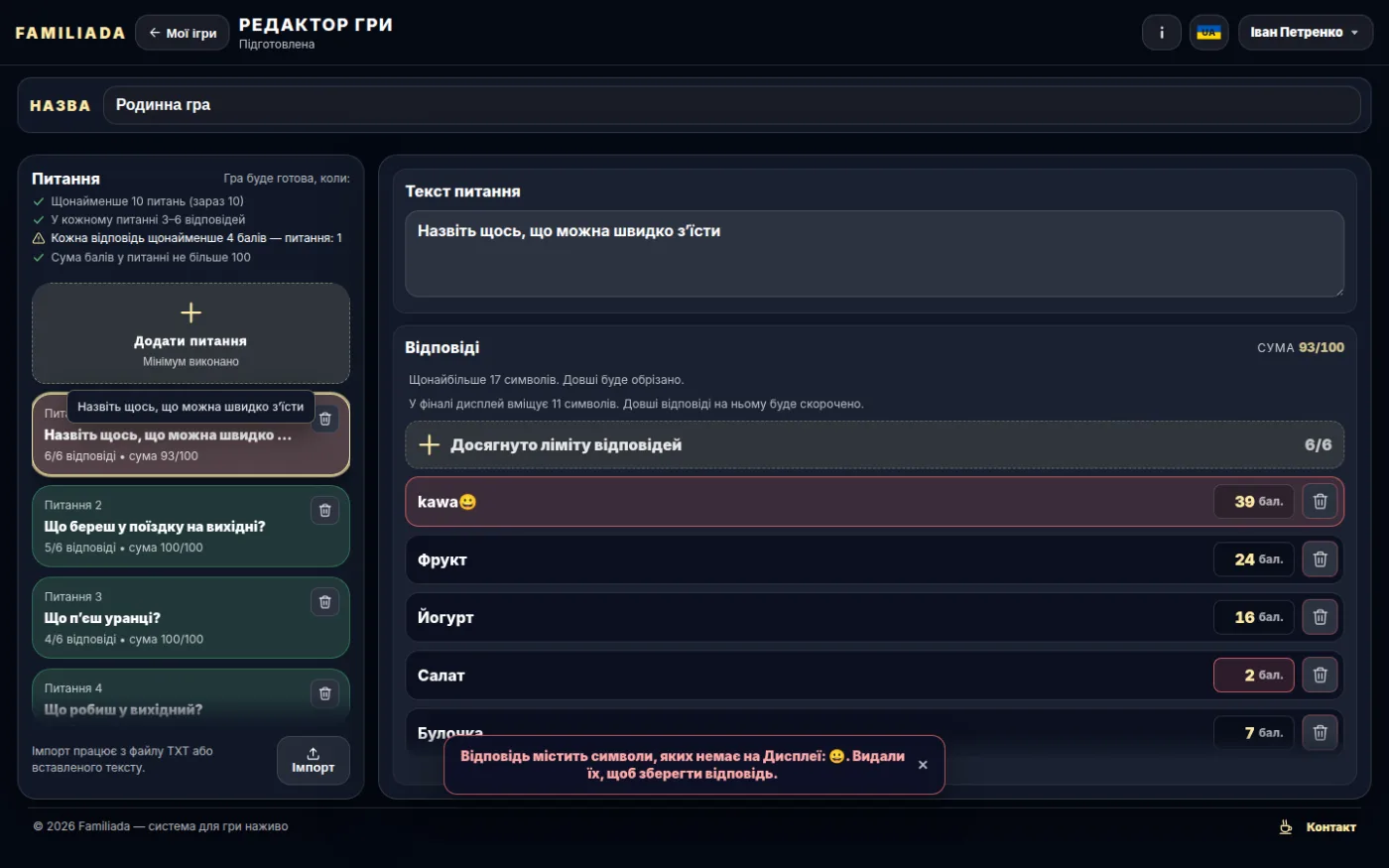Delete the "kawa" answer using its trash icon
This screenshot has height=868, width=1389.
tap(1320, 501)
